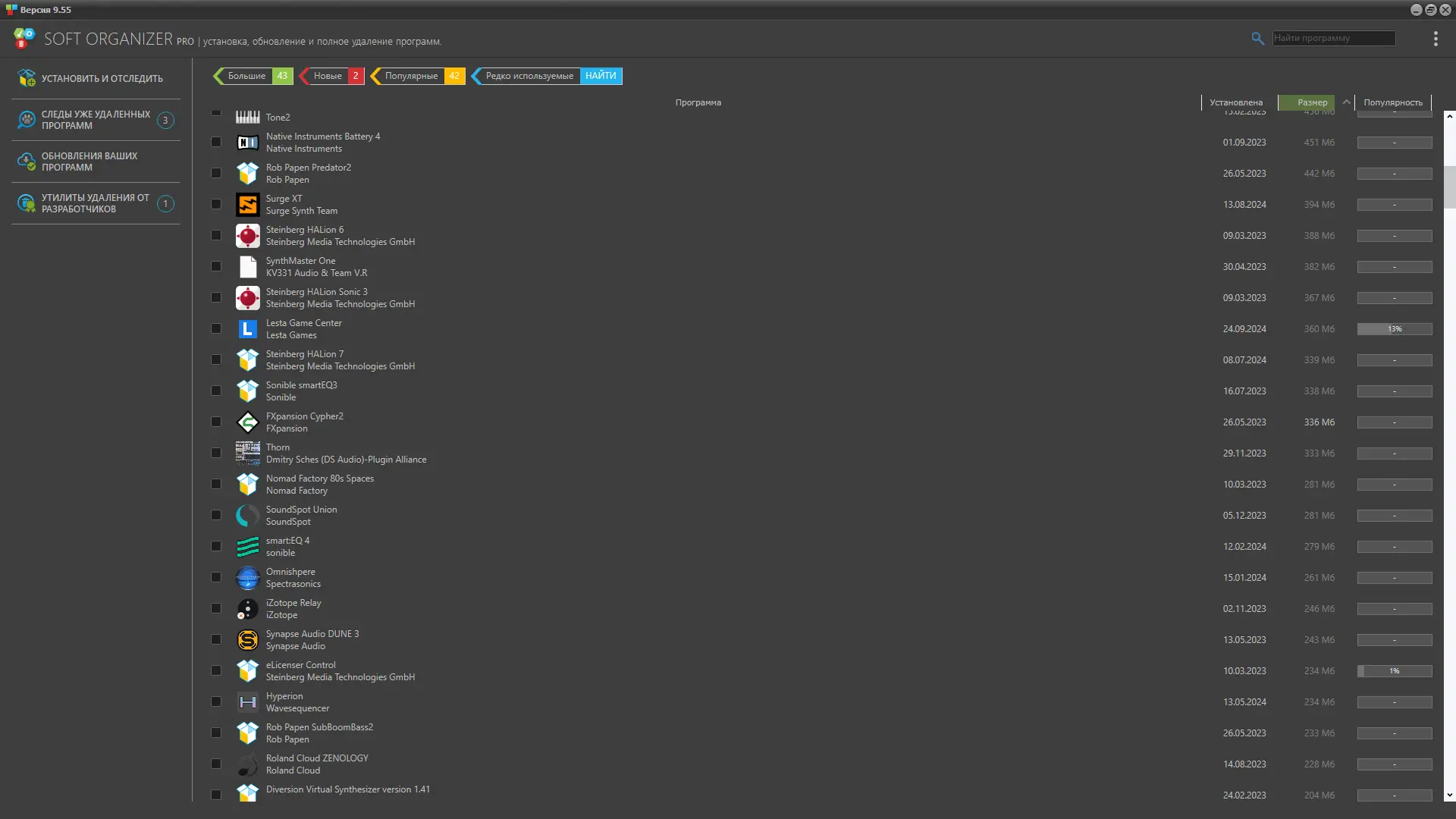The height and width of the screenshot is (819, 1456).
Task: Toggle sort arrow next to Размер
Action: (1346, 102)
